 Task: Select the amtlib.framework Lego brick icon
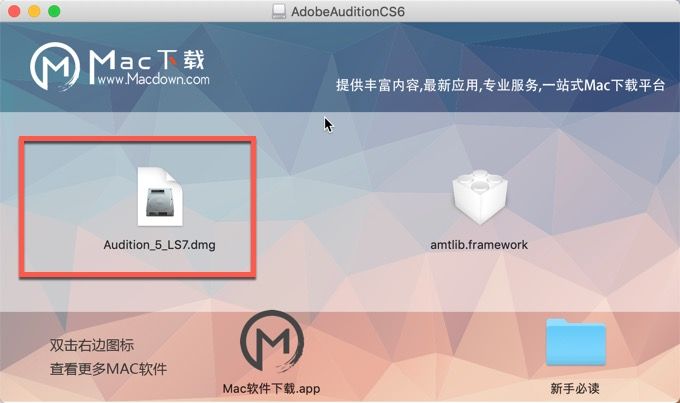click(x=479, y=197)
